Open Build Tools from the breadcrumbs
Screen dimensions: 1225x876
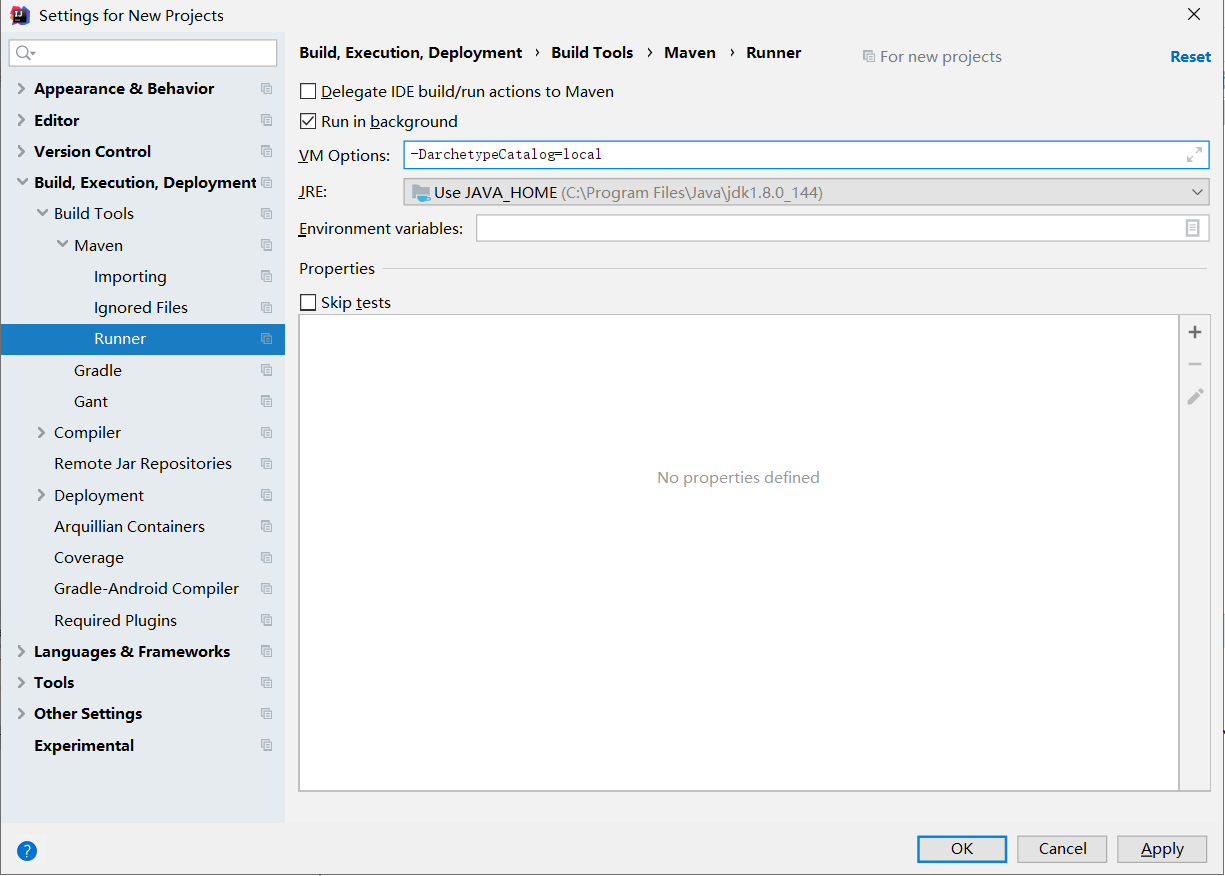point(592,52)
